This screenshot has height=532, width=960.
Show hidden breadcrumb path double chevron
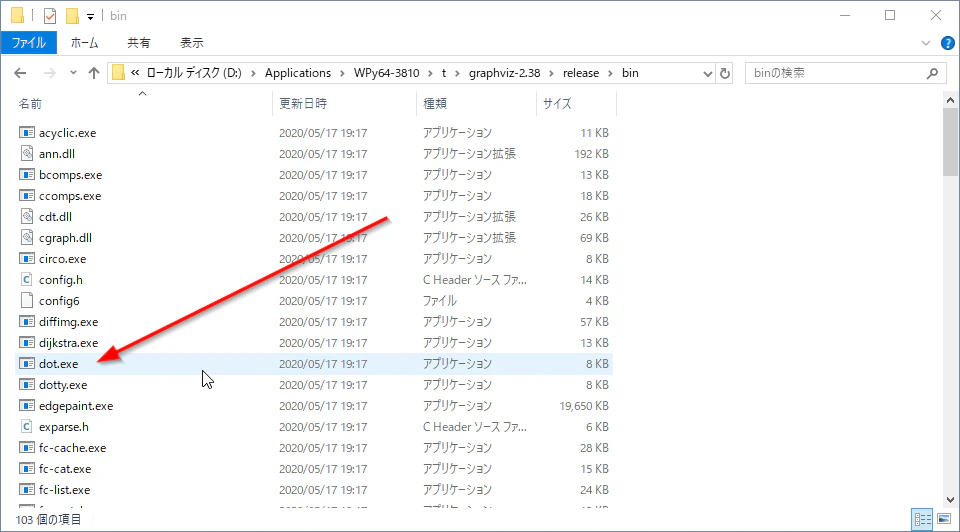coord(135,73)
